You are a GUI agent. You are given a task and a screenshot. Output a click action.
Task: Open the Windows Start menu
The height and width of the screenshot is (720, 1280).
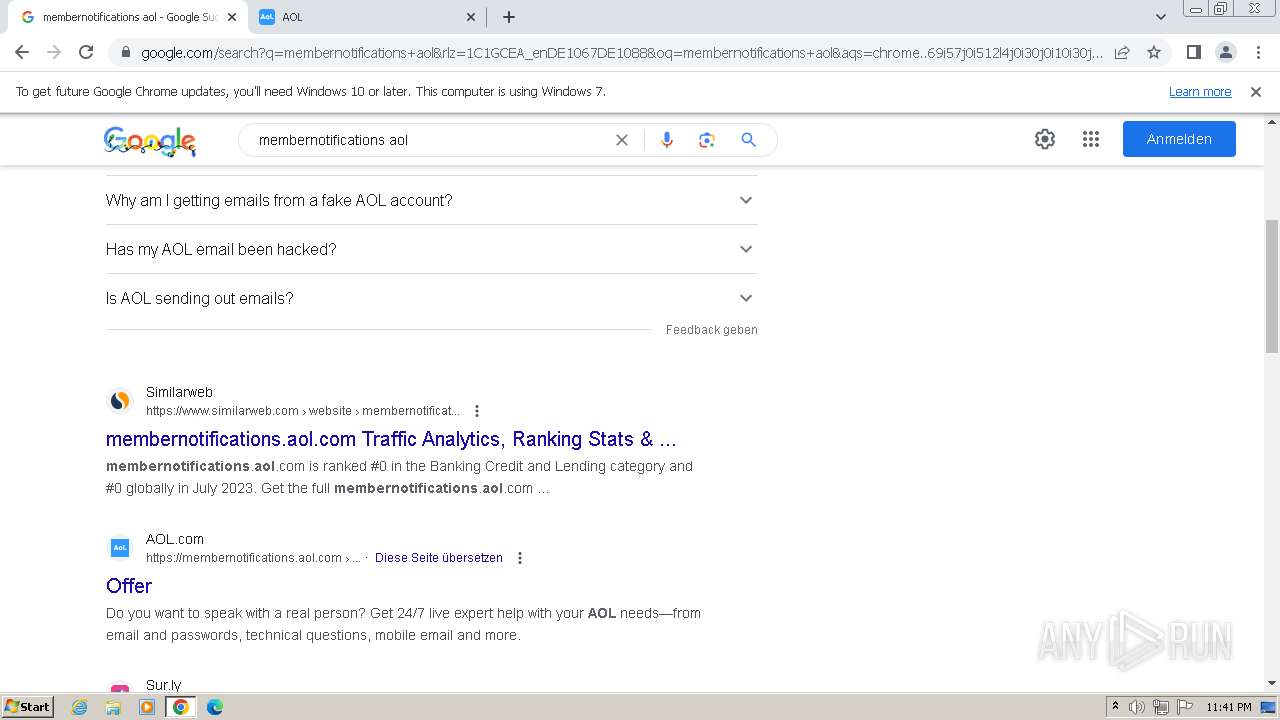pyautogui.click(x=27, y=707)
